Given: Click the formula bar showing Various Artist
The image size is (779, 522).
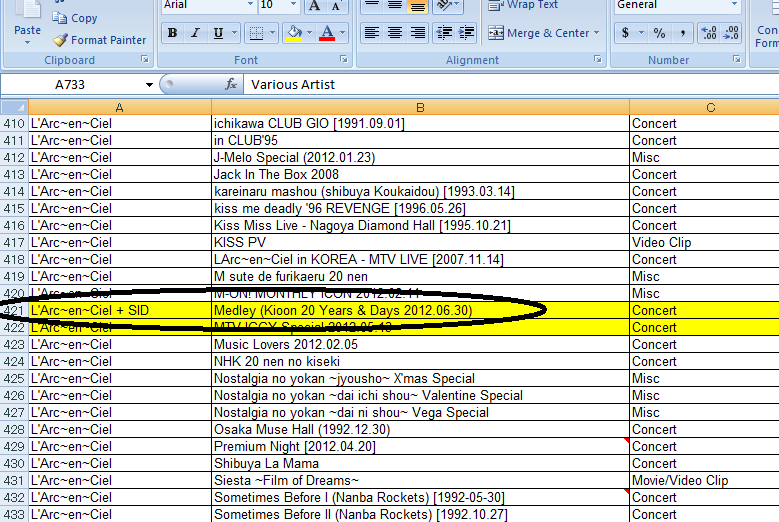Looking at the screenshot, I should point(511,84).
